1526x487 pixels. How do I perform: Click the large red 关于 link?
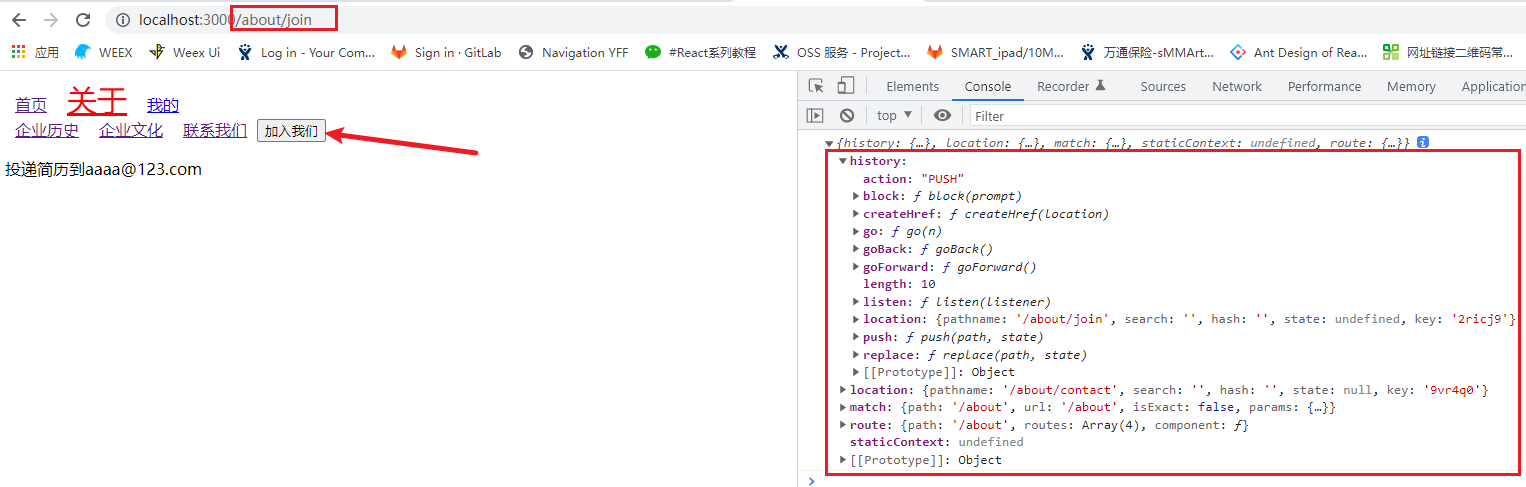[x=97, y=101]
